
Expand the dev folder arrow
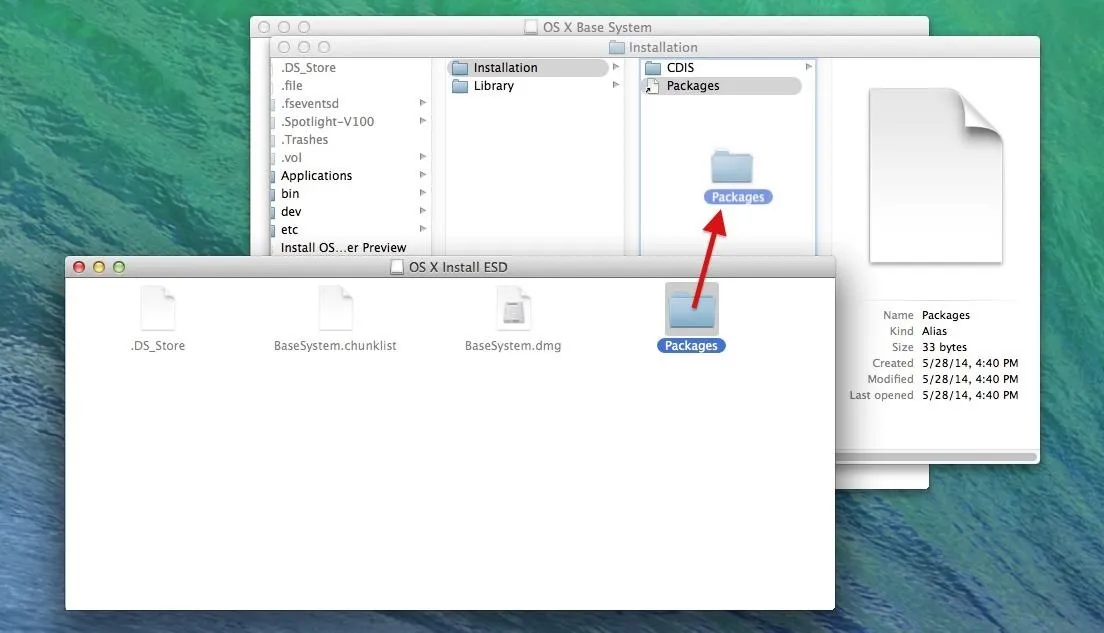[422, 211]
